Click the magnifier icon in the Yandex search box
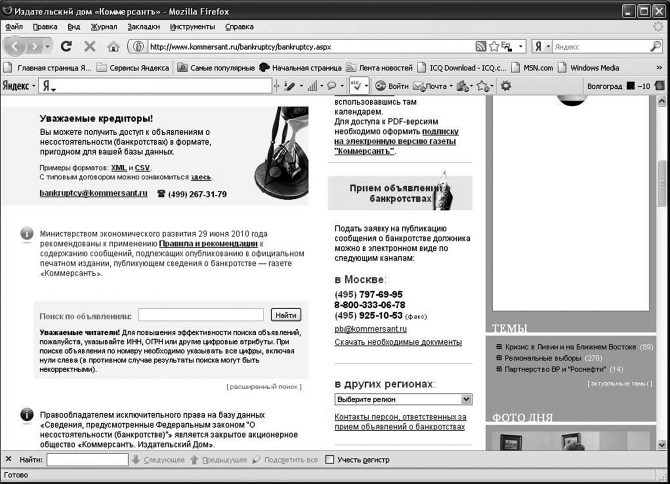Viewport: 670px width, 484px height. (655, 47)
